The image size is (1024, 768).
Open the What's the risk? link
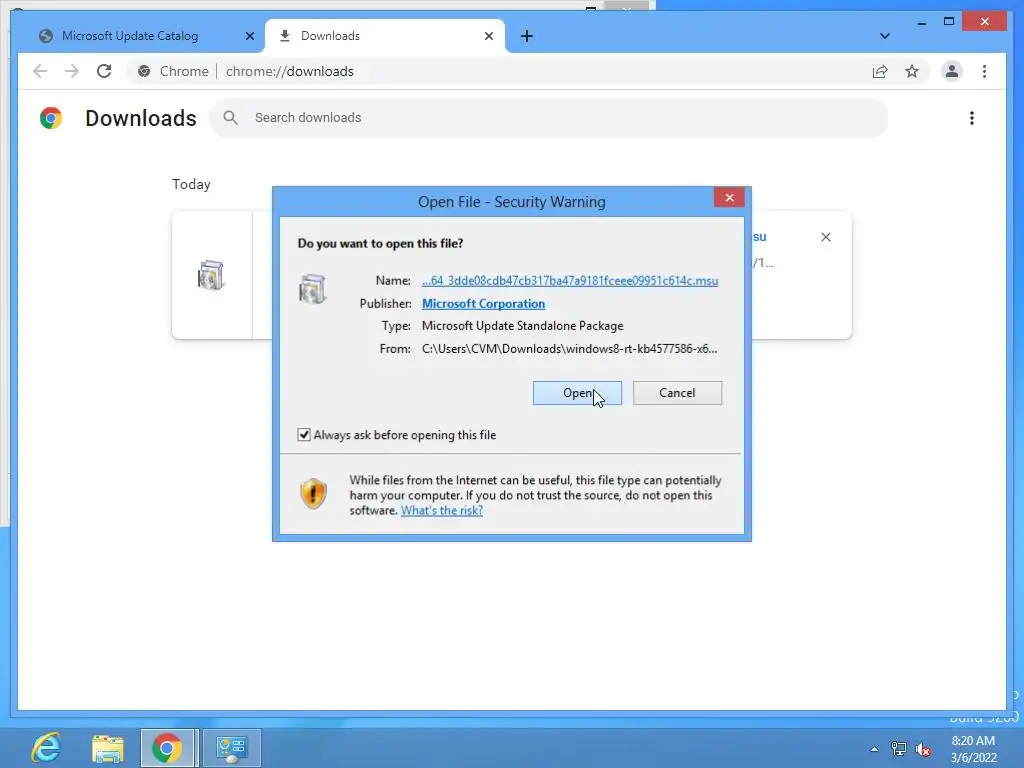coord(441,511)
